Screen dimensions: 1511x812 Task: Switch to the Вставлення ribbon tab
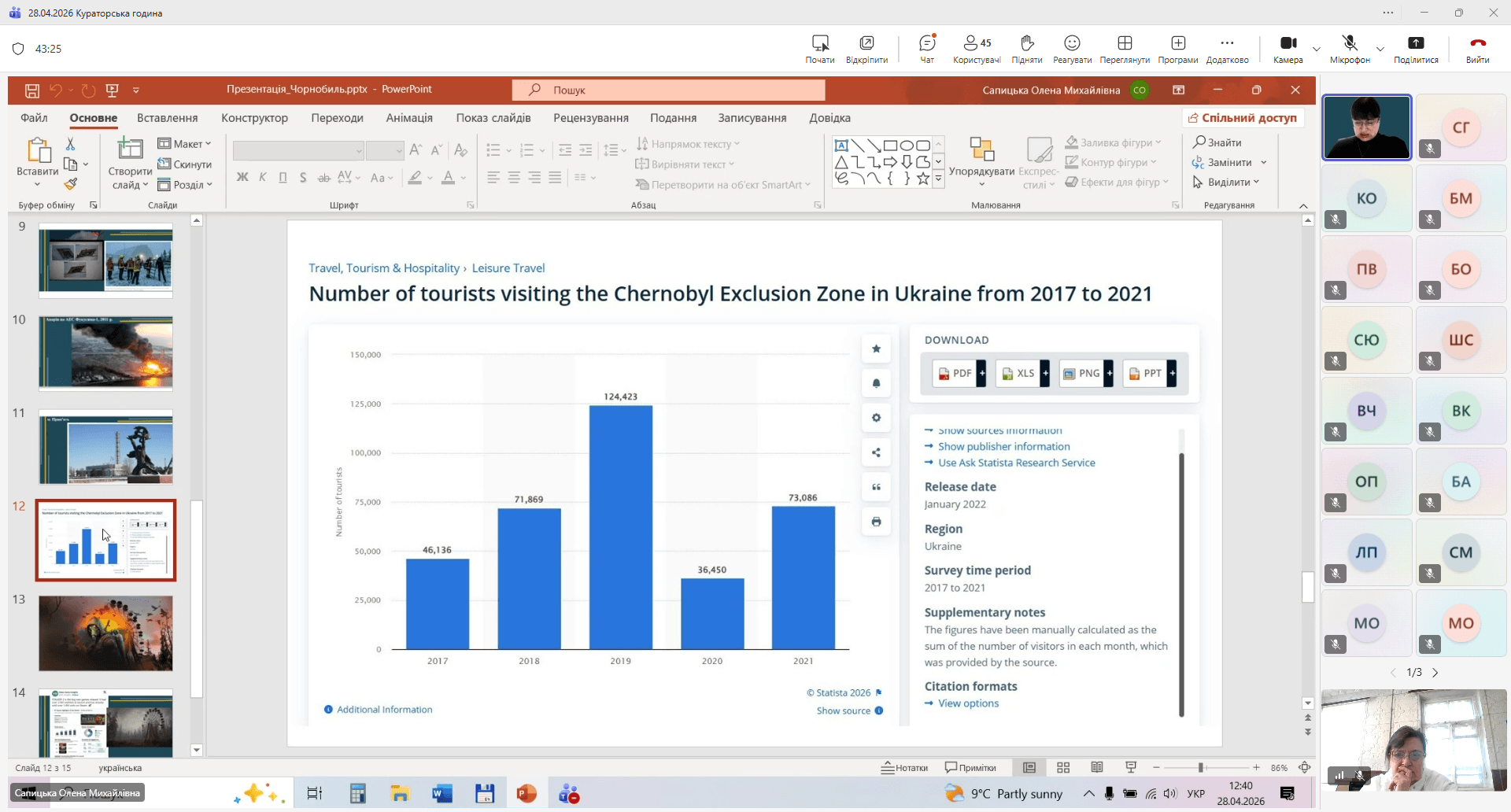click(167, 118)
